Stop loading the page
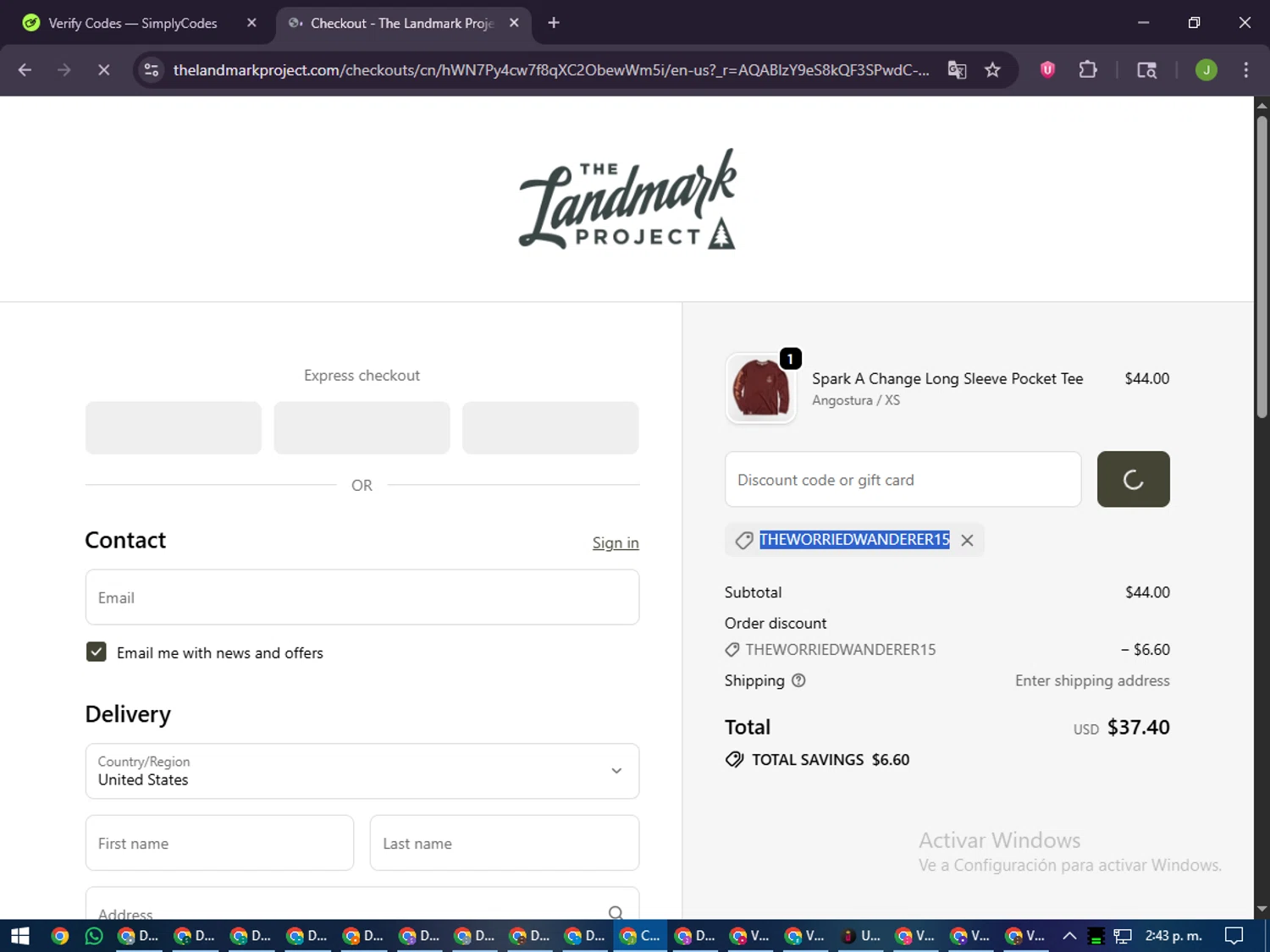Viewport: 1270px width, 952px height. pyautogui.click(x=103, y=70)
